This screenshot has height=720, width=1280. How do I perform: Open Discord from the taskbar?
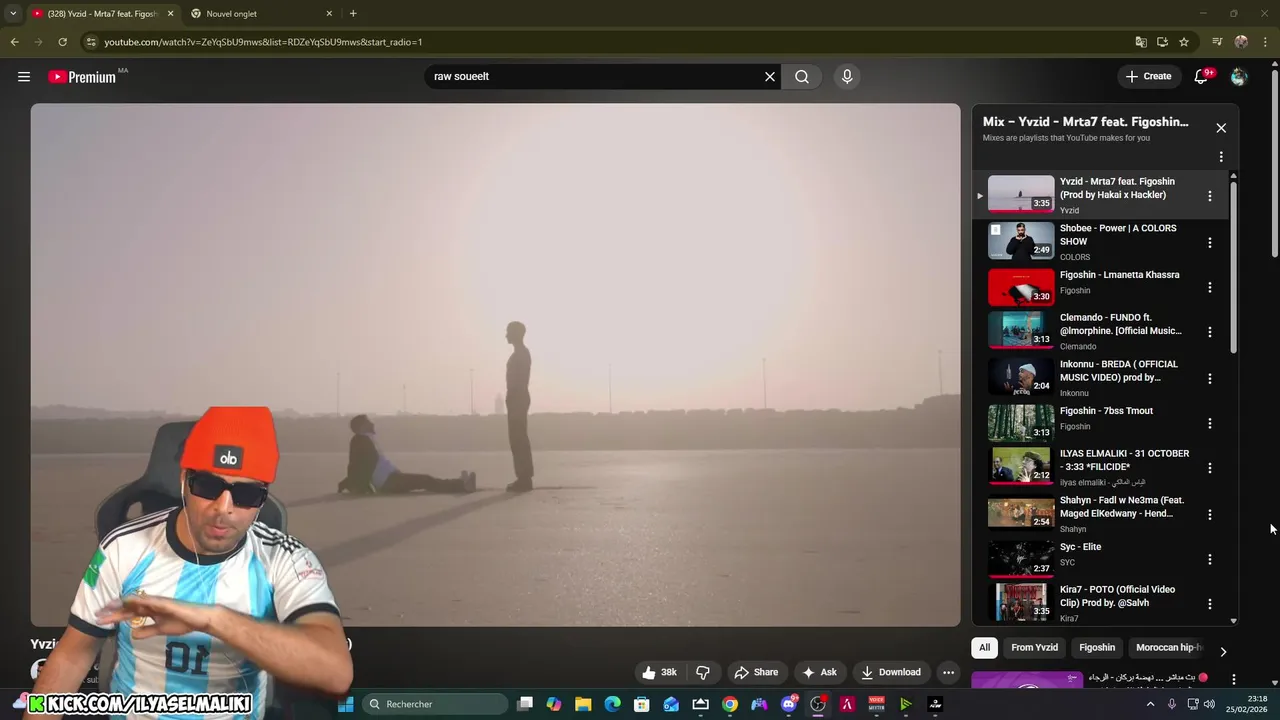point(788,704)
